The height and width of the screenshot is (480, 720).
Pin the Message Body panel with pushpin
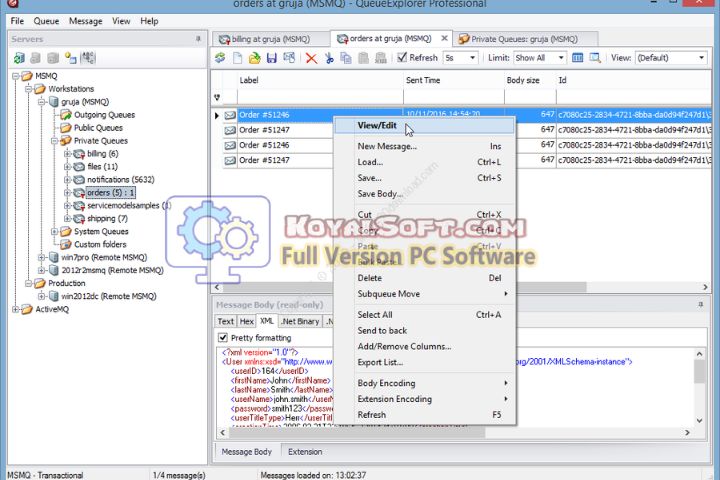pyautogui.click(x=701, y=305)
